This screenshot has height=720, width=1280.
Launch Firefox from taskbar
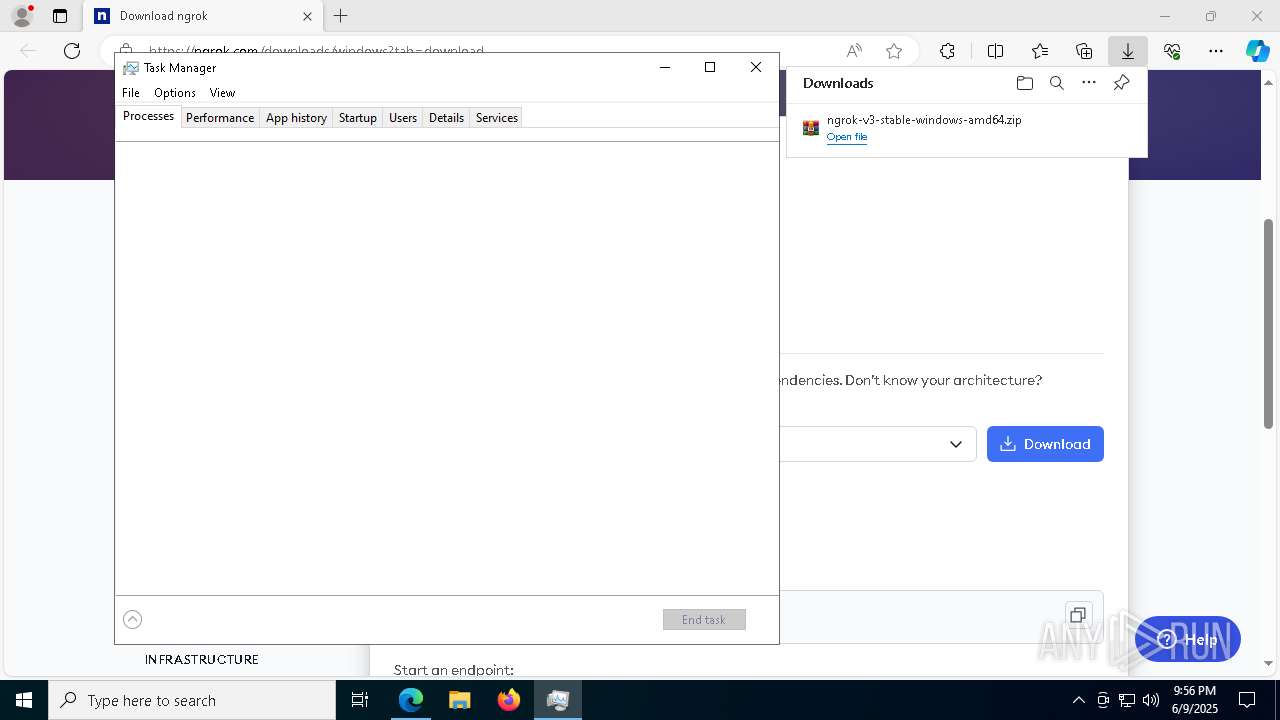(x=509, y=700)
